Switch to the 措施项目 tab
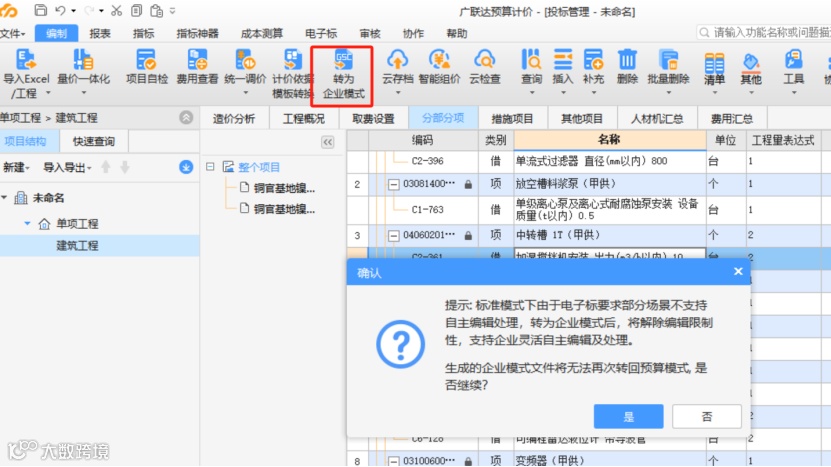The image size is (831, 467). [512, 119]
